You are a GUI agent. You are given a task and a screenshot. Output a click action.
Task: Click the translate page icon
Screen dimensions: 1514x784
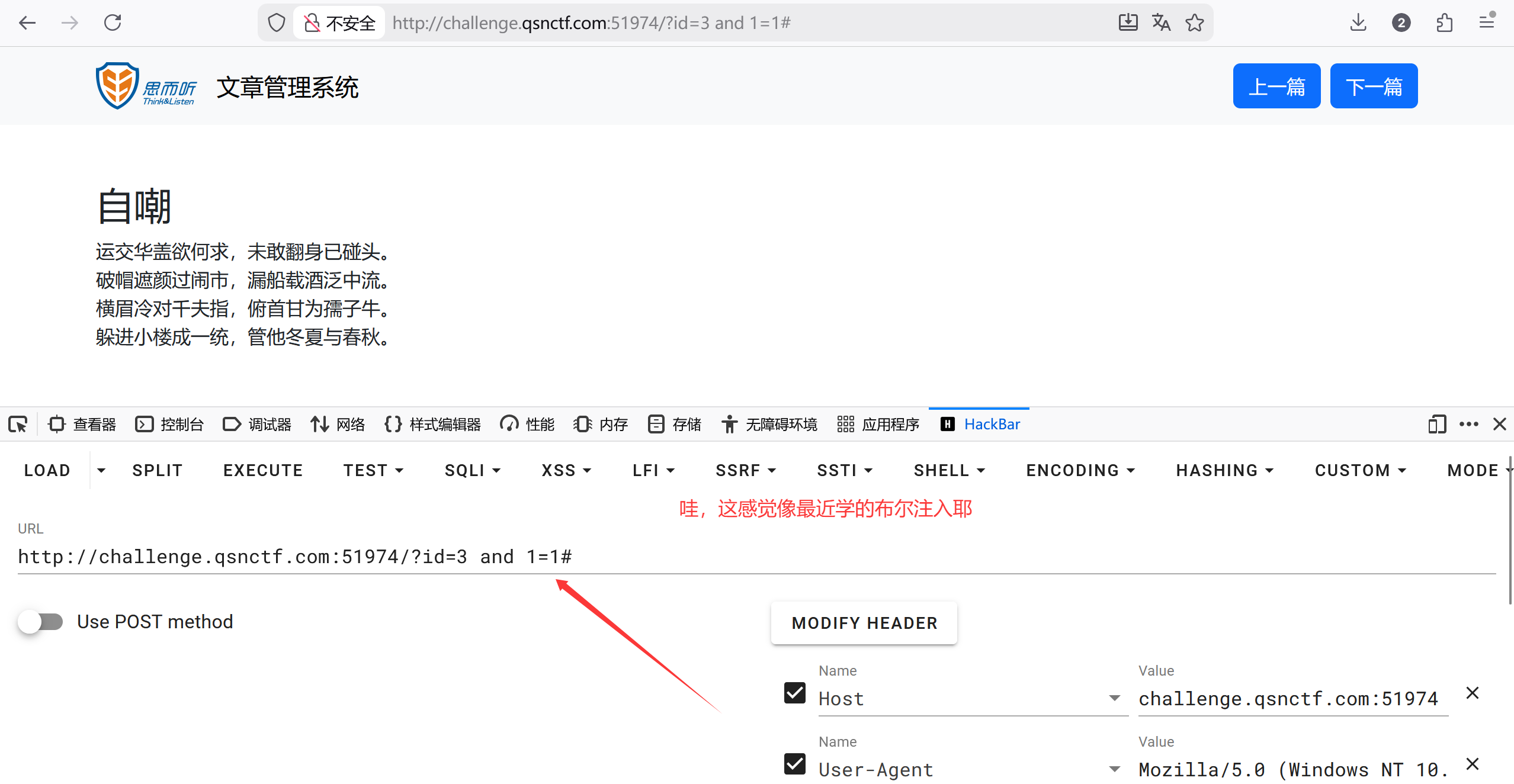coord(1161,23)
